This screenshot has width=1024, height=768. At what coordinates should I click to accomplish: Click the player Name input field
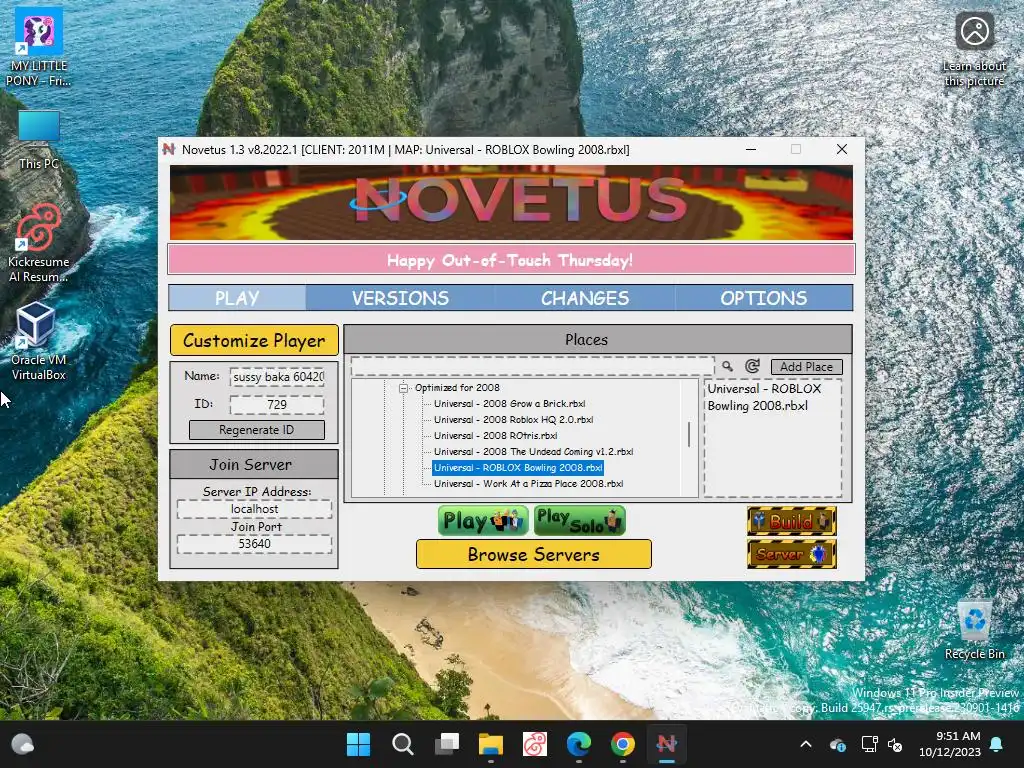pyautogui.click(x=277, y=377)
